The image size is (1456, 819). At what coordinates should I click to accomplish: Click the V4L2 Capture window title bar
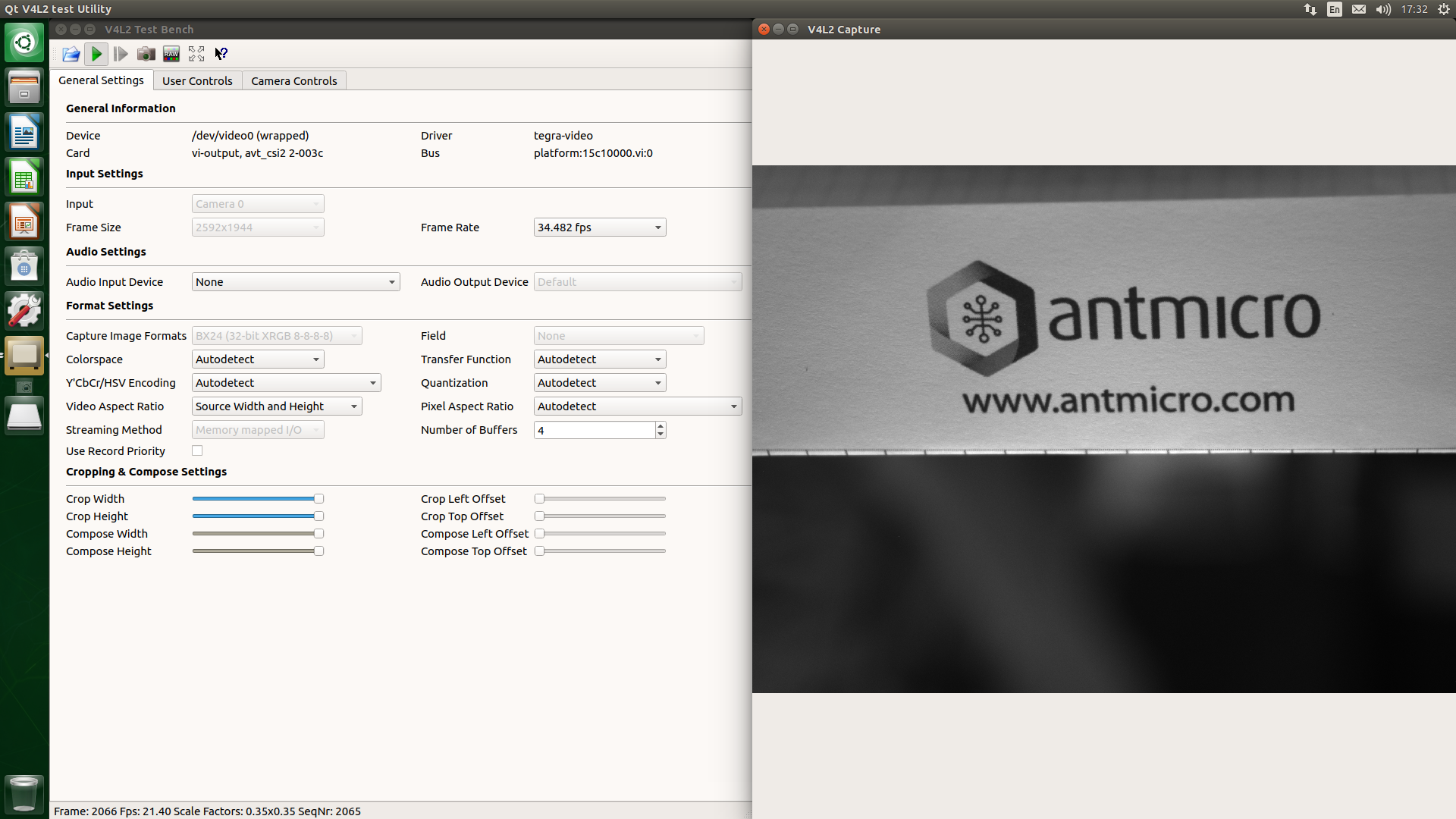click(1104, 29)
